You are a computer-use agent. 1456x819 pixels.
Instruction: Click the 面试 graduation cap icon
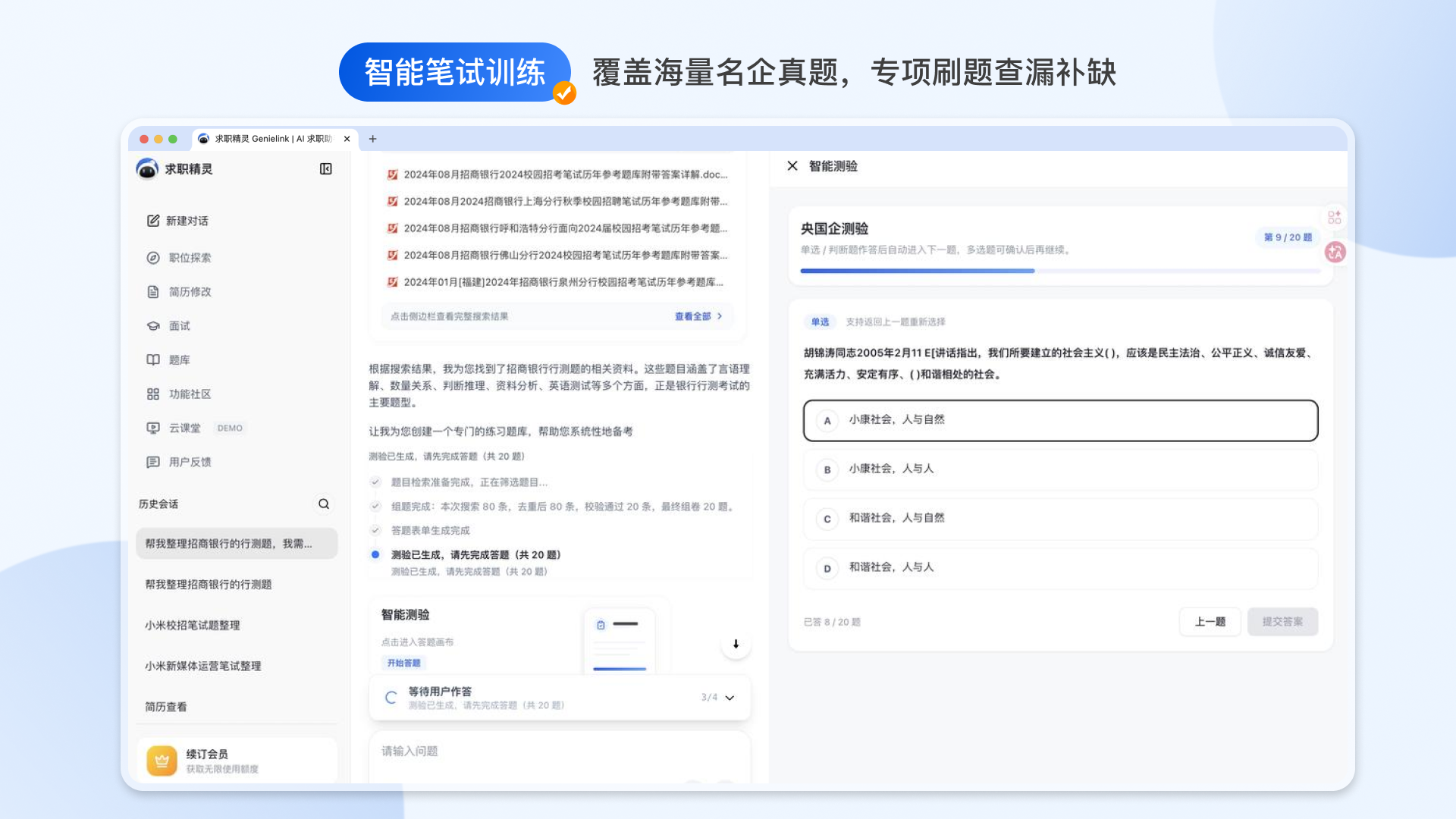click(x=153, y=326)
